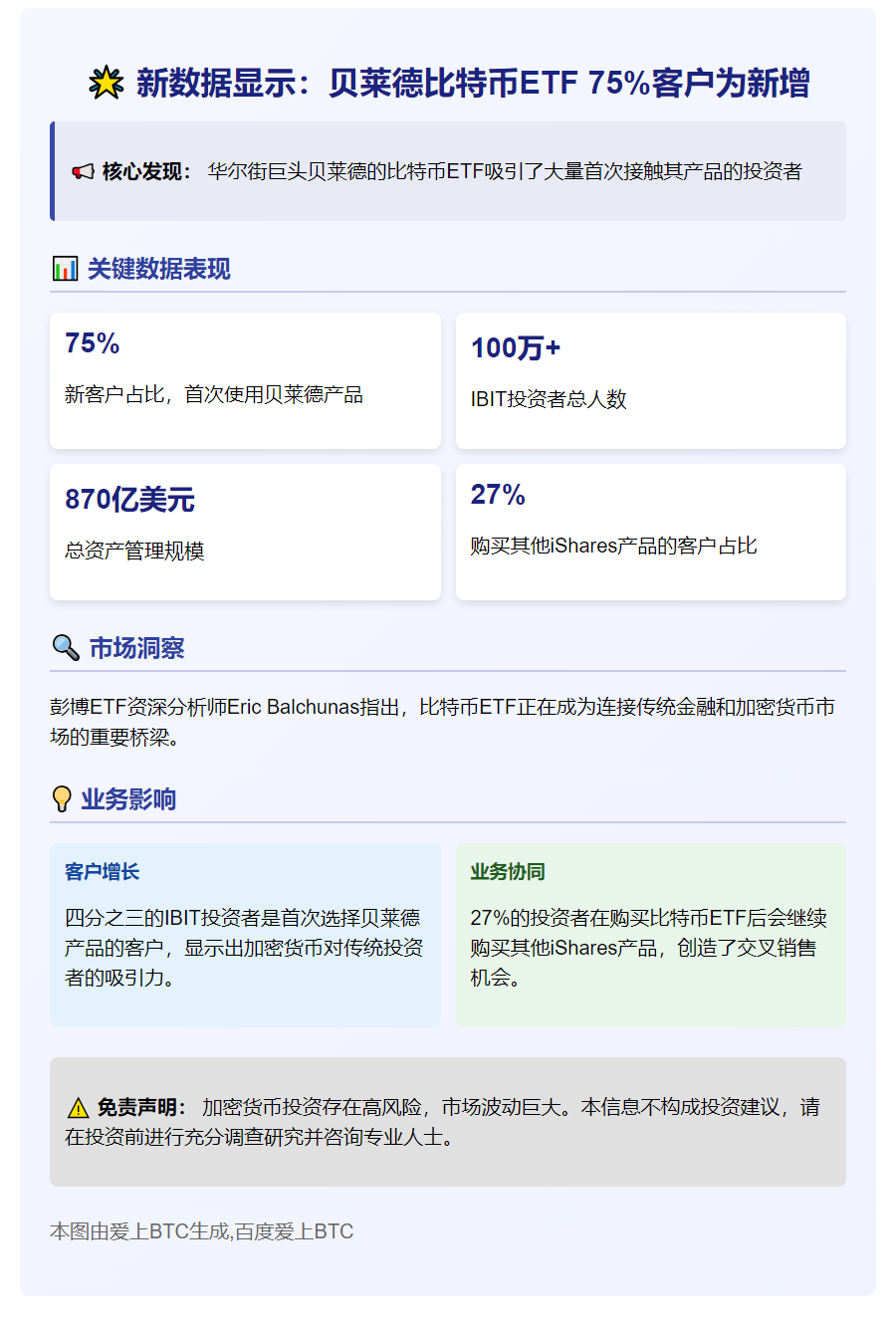Click the 市场洞察 section heading
896x1328 pixels.
pyautogui.click(x=137, y=648)
